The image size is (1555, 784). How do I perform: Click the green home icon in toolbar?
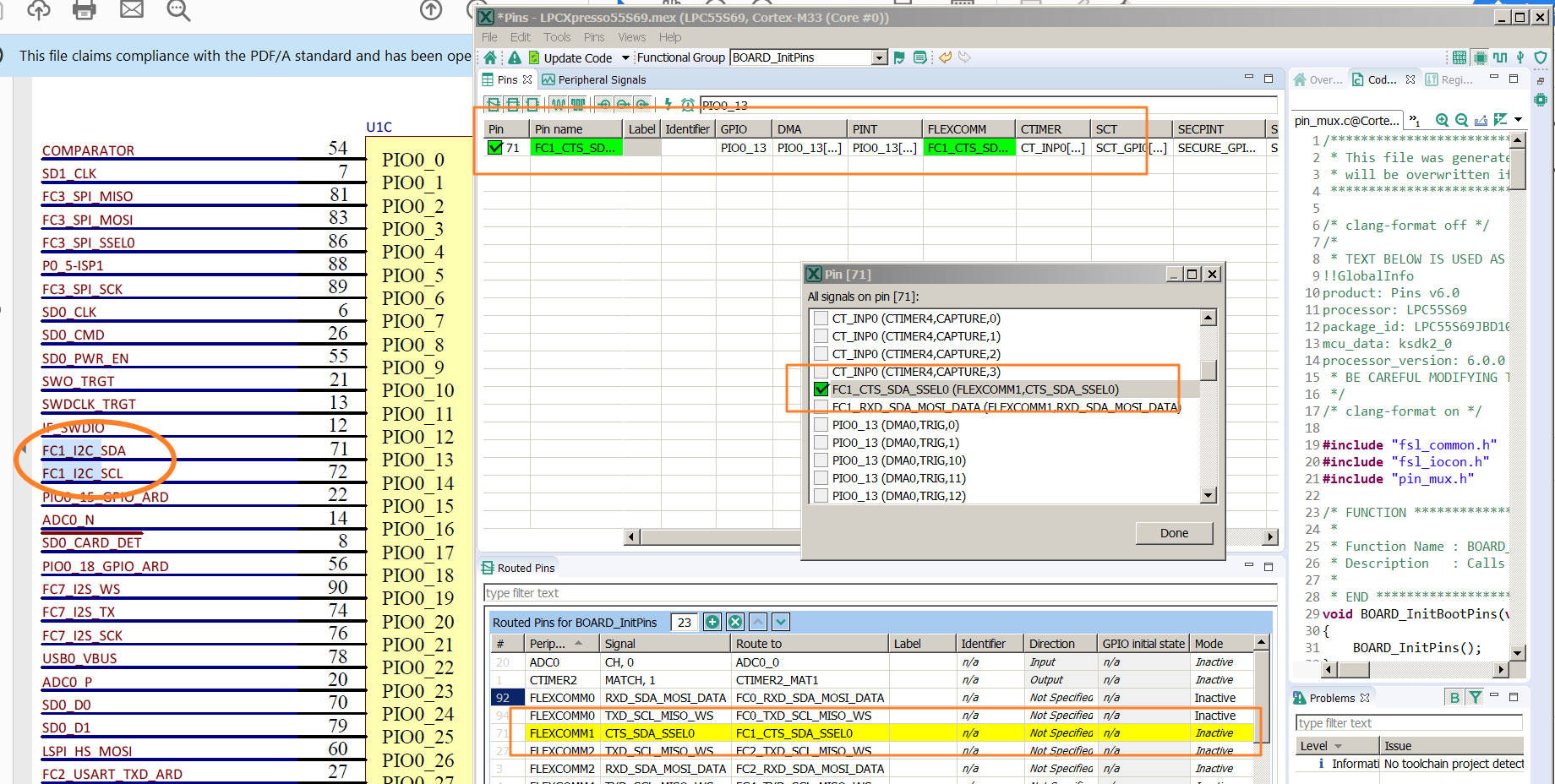click(x=490, y=57)
